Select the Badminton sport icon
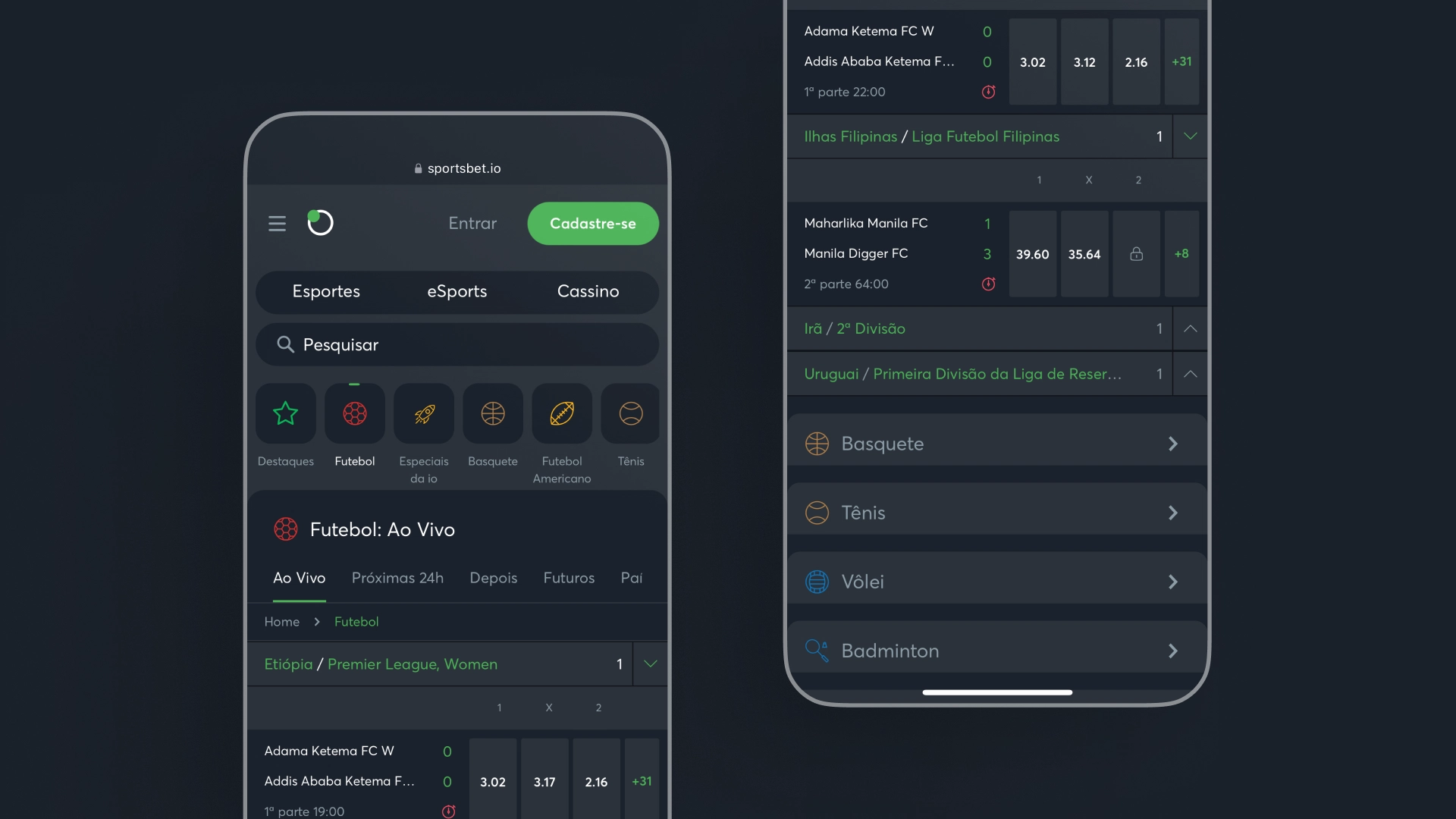The height and width of the screenshot is (819, 1456). point(816,651)
